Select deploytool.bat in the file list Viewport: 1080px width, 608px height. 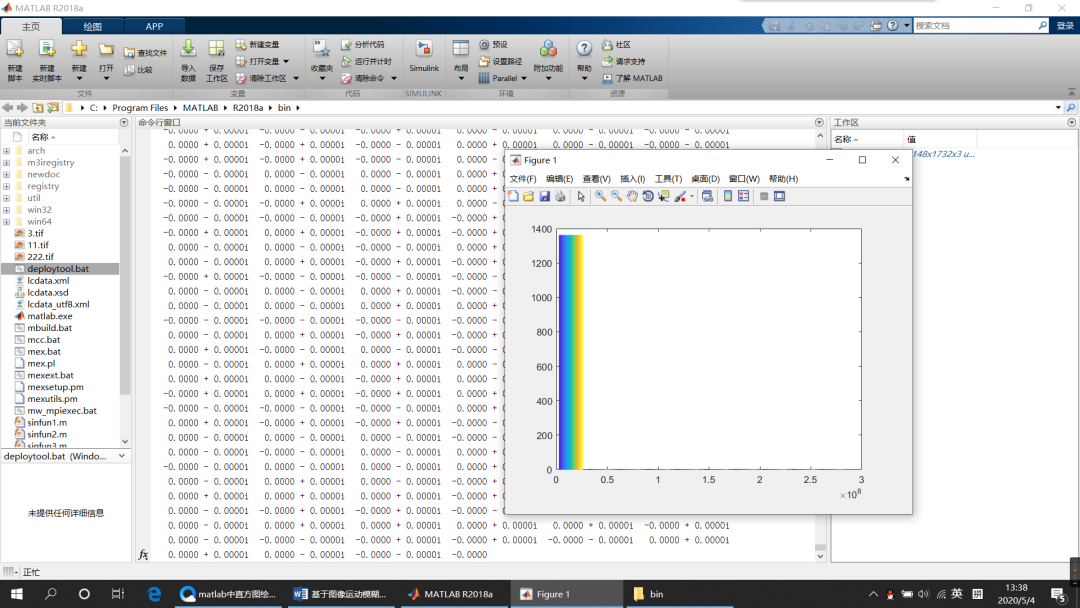click(x=60, y=269)
